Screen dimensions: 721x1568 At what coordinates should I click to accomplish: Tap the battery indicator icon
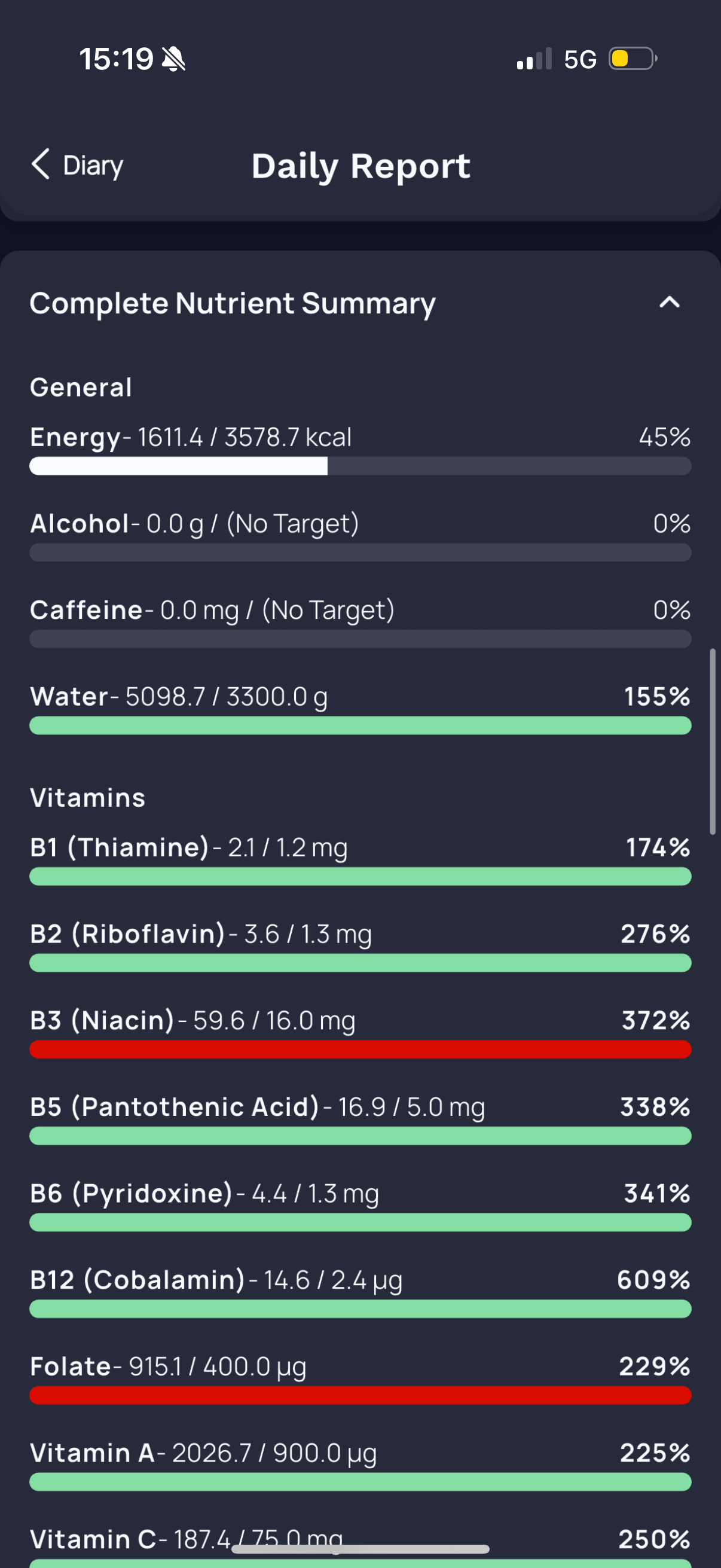[x=632, y=59]
